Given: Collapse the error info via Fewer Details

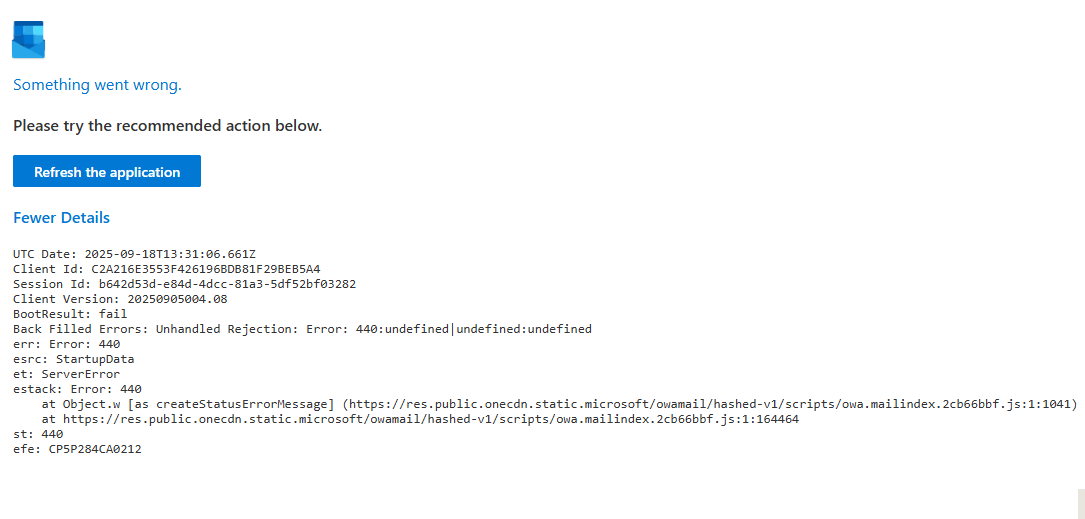Looking at the screenshot, I should (62, 217).
